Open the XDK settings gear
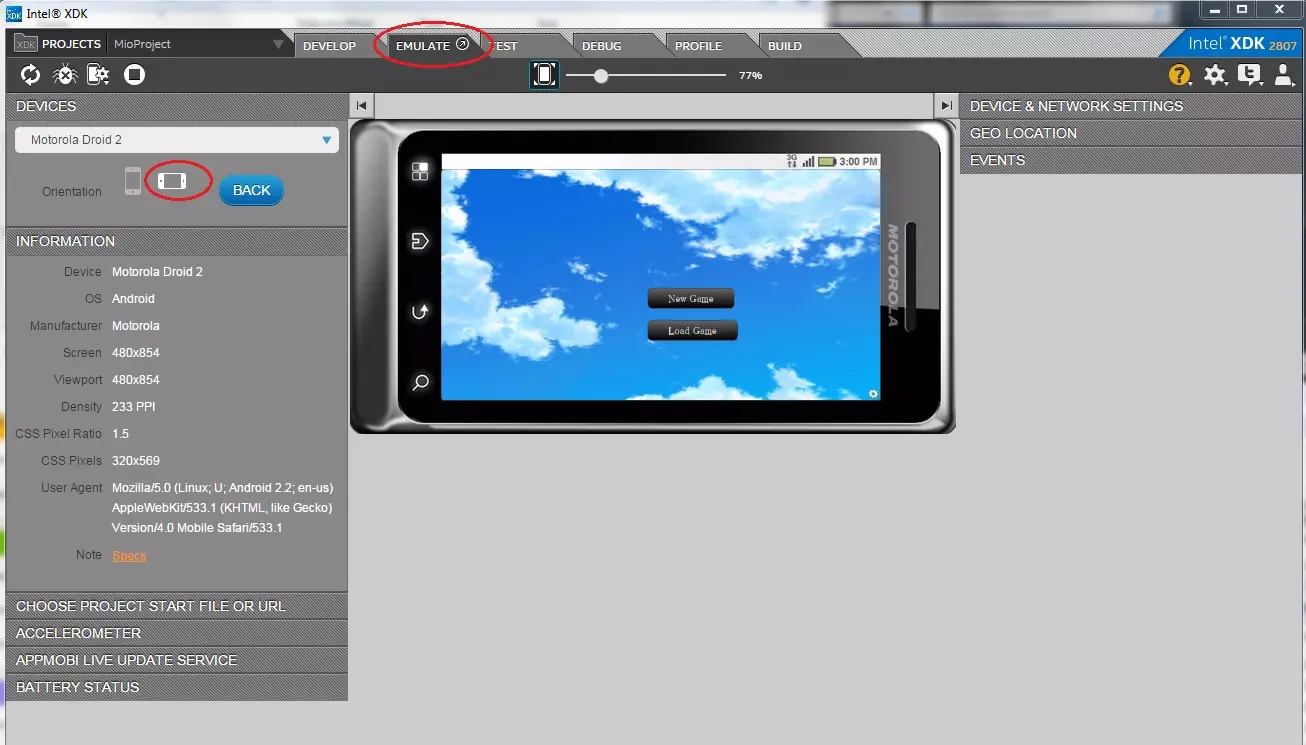The image size is (1306, 745). tap(1214, 75)
